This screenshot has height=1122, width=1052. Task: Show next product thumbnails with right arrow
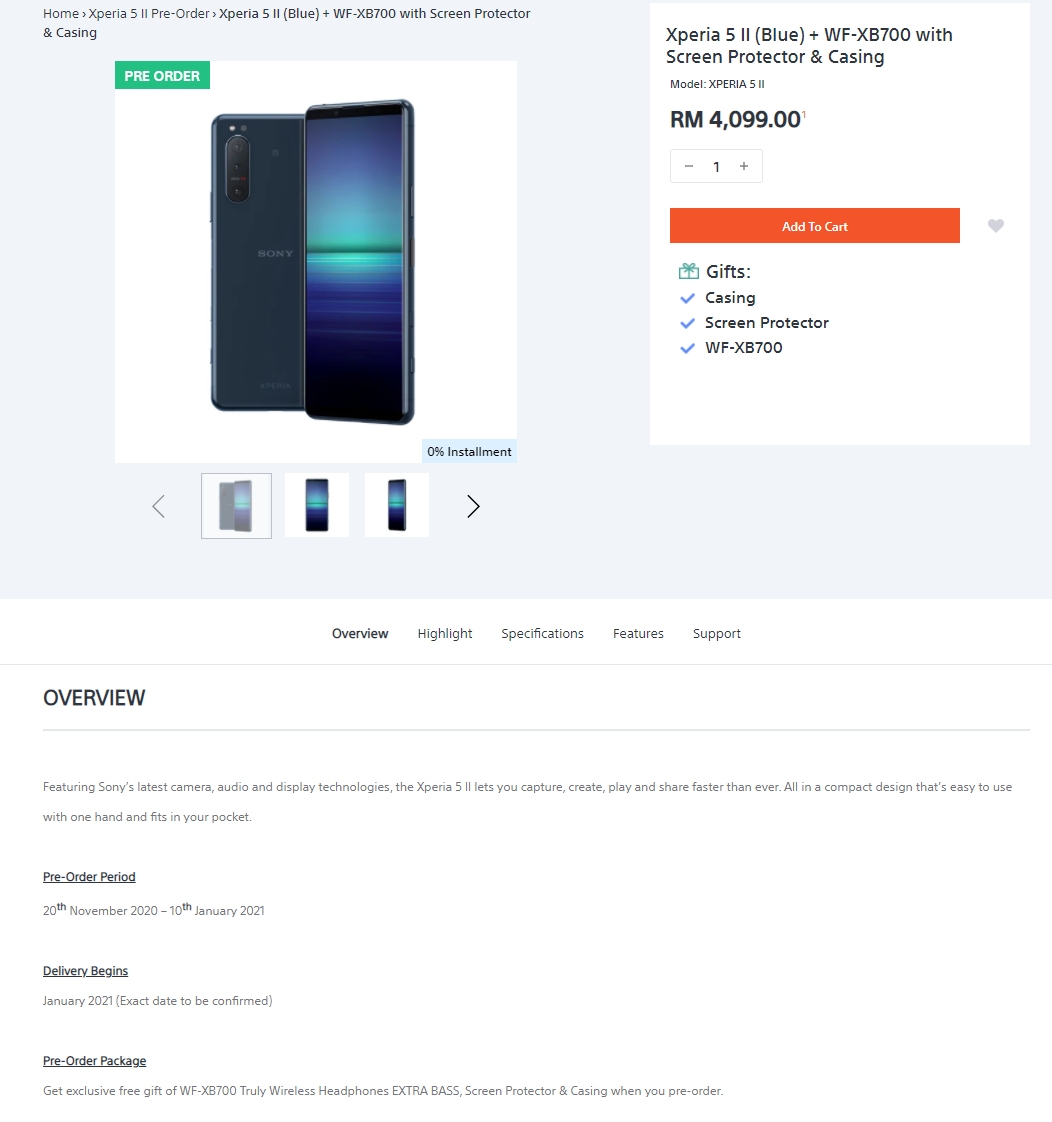pos(473,507)
